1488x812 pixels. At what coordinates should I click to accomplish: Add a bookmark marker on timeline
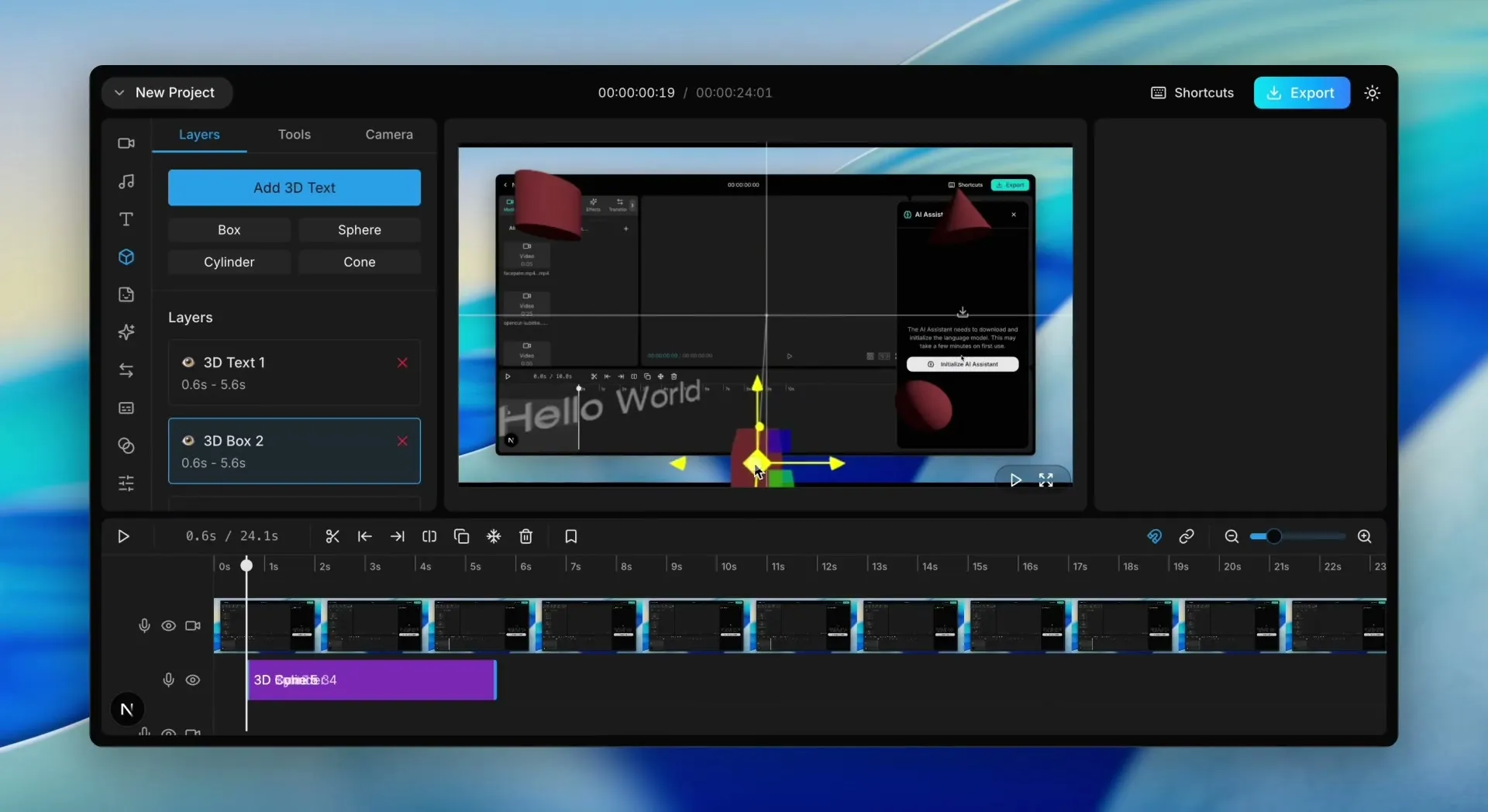pyautogui.click(x=571, y=536)
